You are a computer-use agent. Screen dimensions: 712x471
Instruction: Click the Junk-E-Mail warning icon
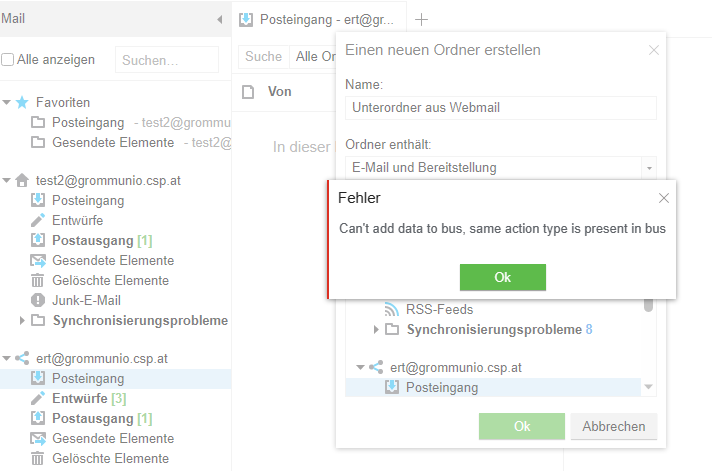click(x=38, y=300)
